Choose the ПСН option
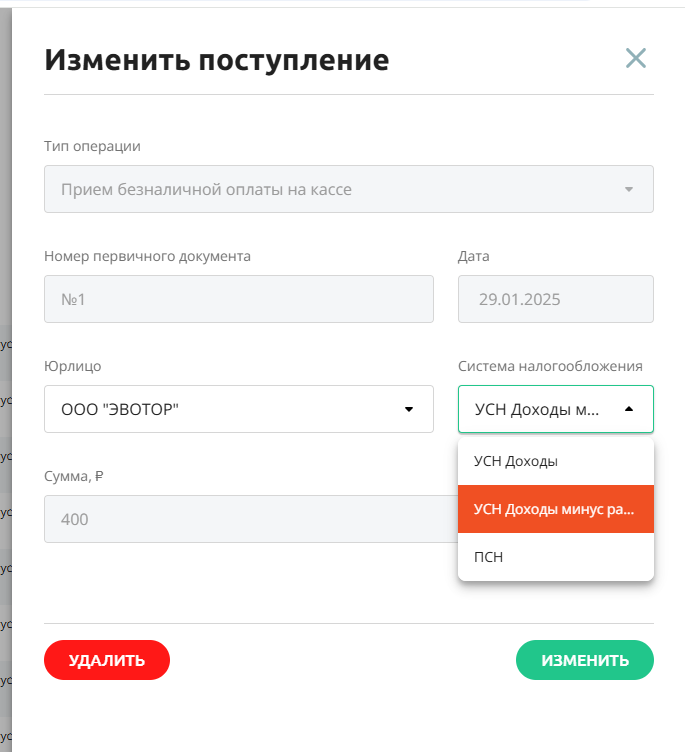Viewport: 685px width, 752px height. pyautogui.click(x=555, y=557)
